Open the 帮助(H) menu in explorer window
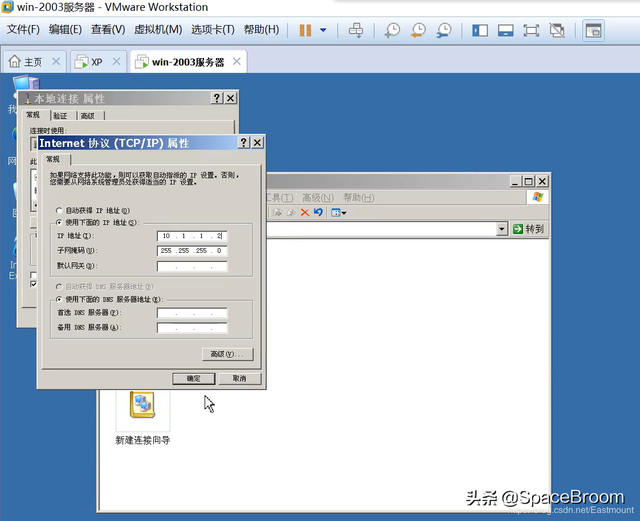Viewport: 640px width, 521px height. click(x=359, y=198)
